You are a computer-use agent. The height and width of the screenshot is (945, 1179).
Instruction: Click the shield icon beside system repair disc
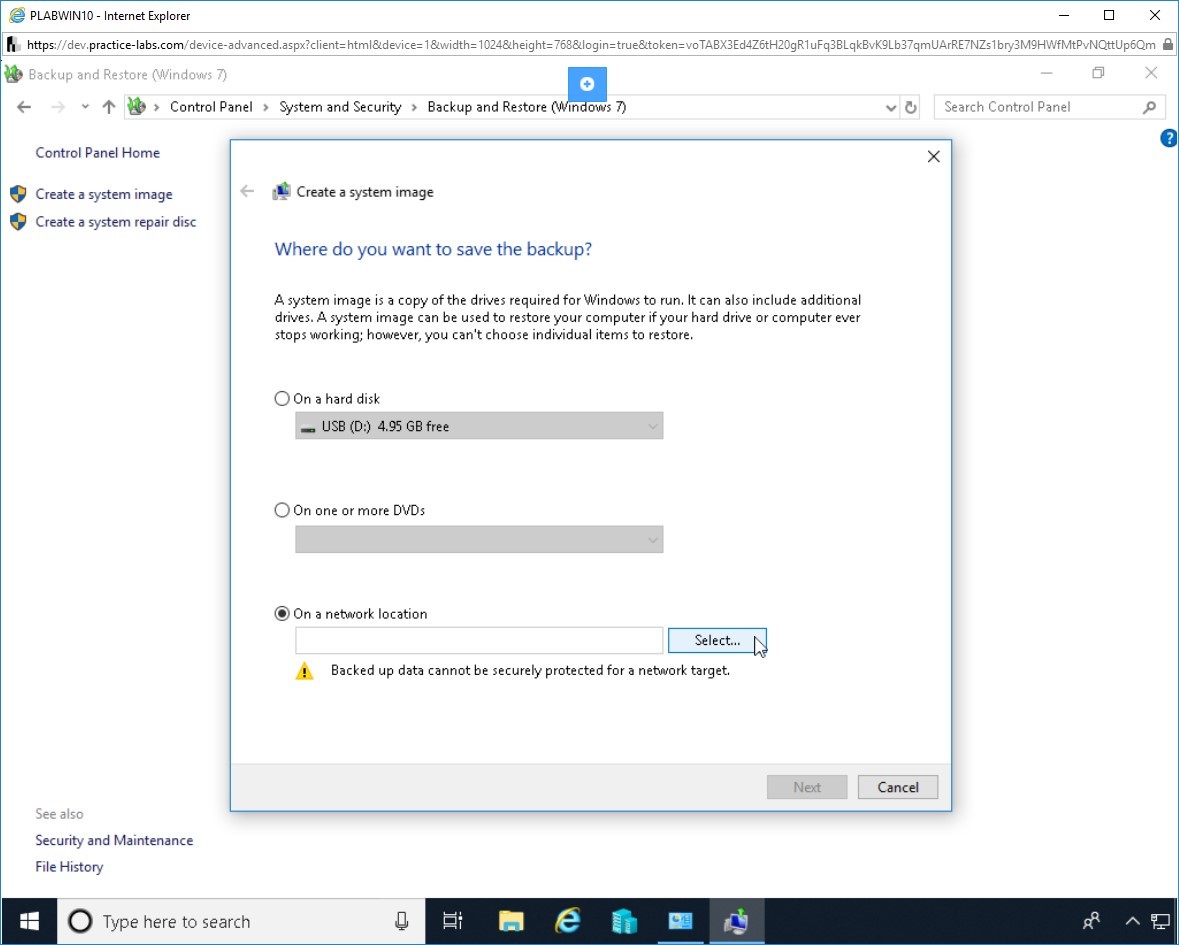pos(18,222)
